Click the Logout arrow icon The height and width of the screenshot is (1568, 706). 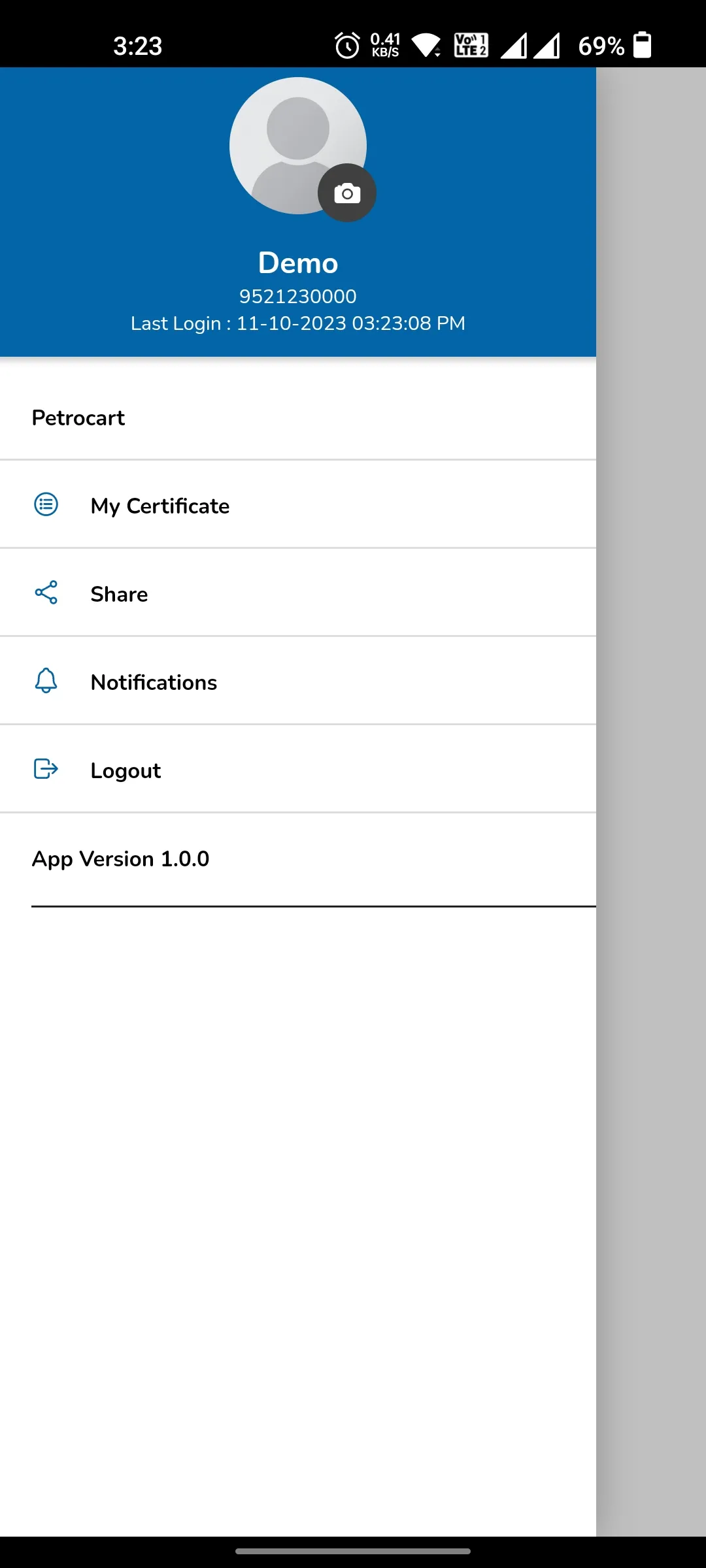click(46, 769)
